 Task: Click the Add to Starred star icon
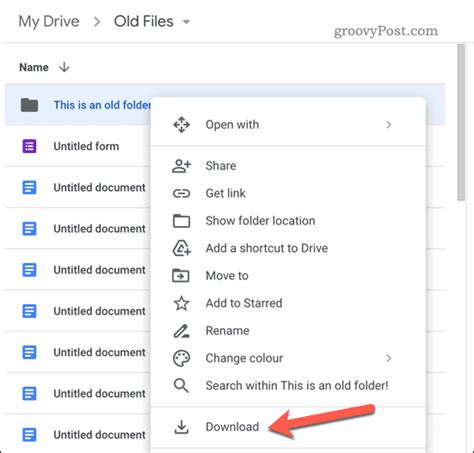[181, 303]
